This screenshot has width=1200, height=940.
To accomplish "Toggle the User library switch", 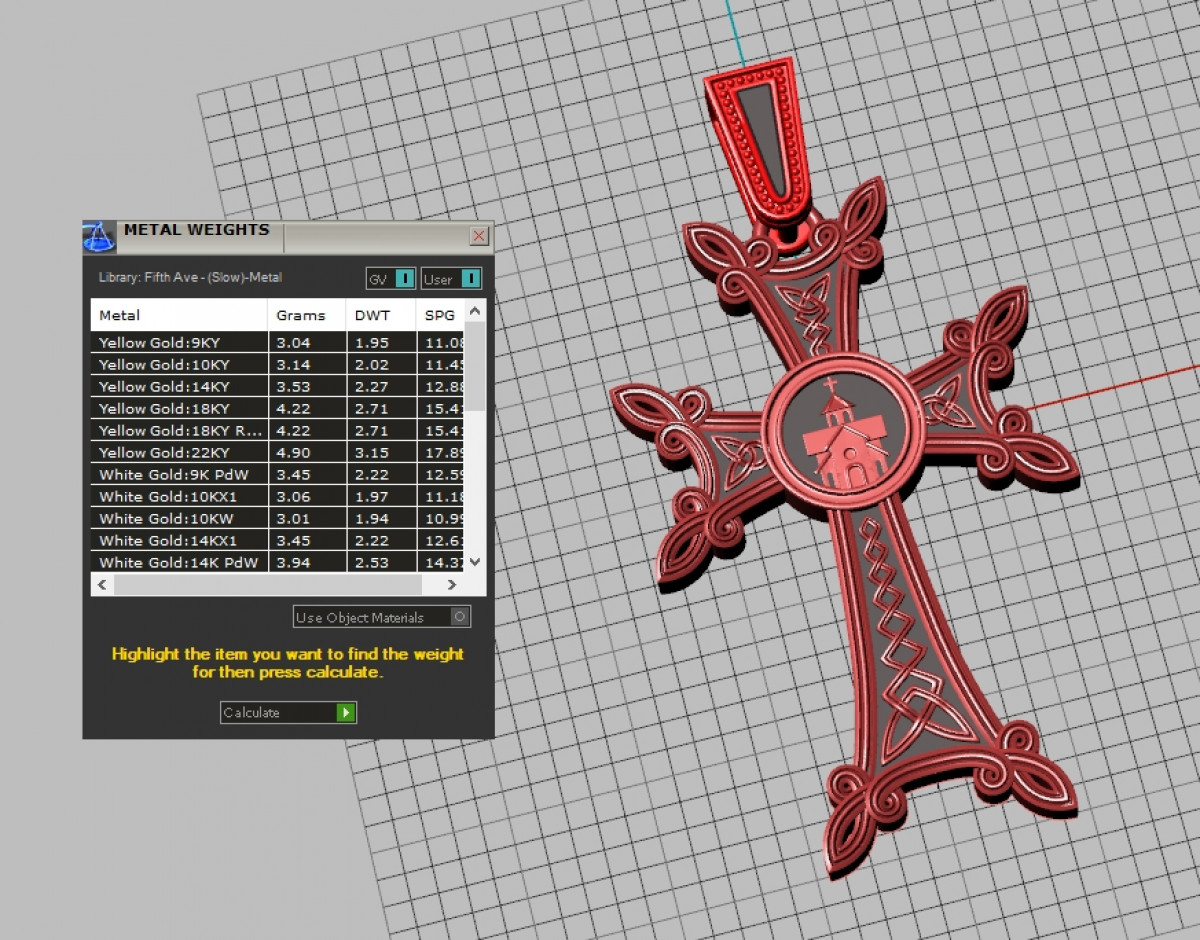I will click(x=470, y=279).
